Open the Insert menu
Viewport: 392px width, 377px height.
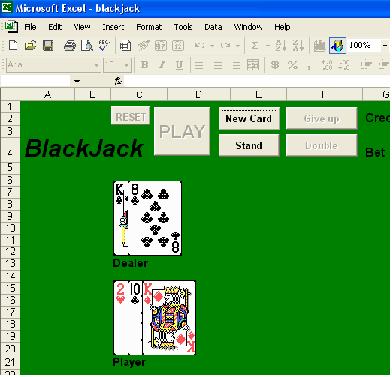(113, 27)
